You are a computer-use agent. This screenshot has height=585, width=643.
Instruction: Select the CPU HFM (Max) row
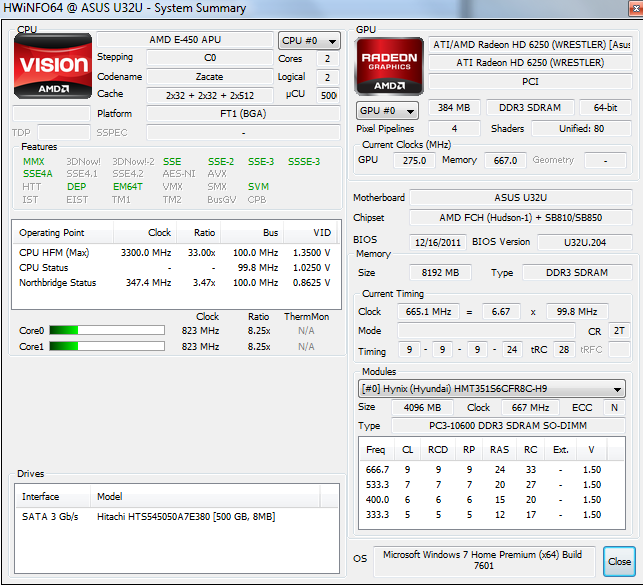point(176,253)
